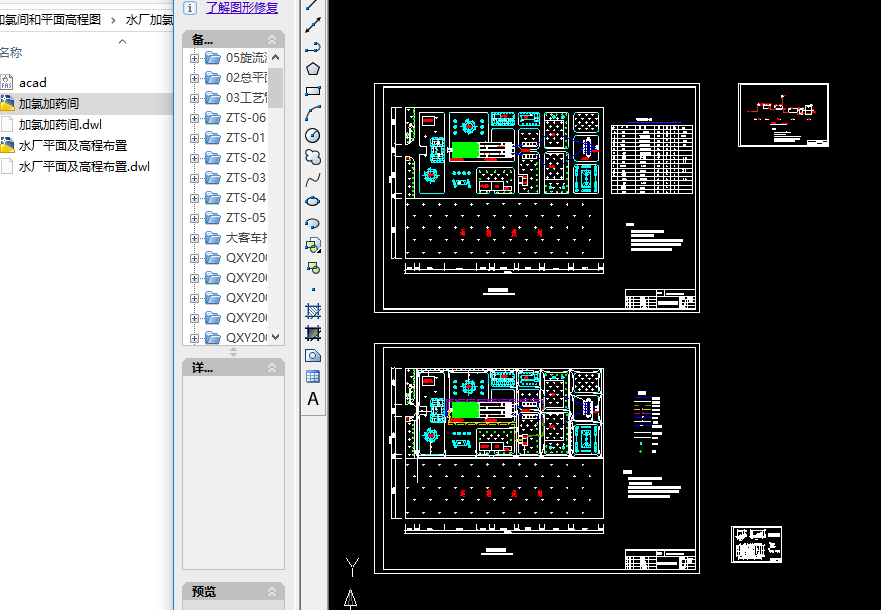
Task: Select the Polygon tool
Action: pyautogui.click(x=313, y=69)
